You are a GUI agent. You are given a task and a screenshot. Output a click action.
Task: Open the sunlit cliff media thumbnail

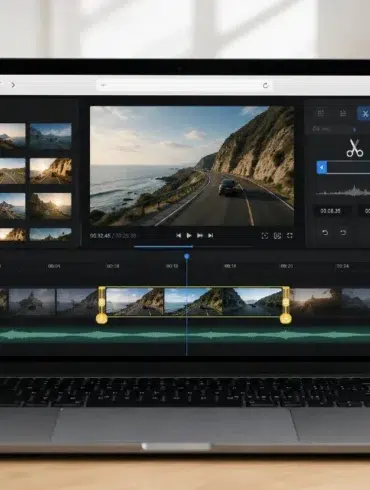[x=51, y=171]
